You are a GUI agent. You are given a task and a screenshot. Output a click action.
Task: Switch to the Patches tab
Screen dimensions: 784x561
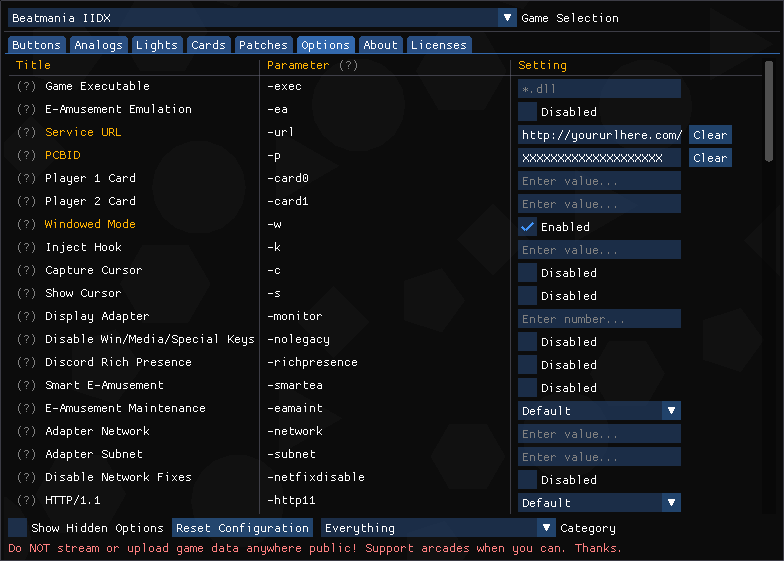263,45
